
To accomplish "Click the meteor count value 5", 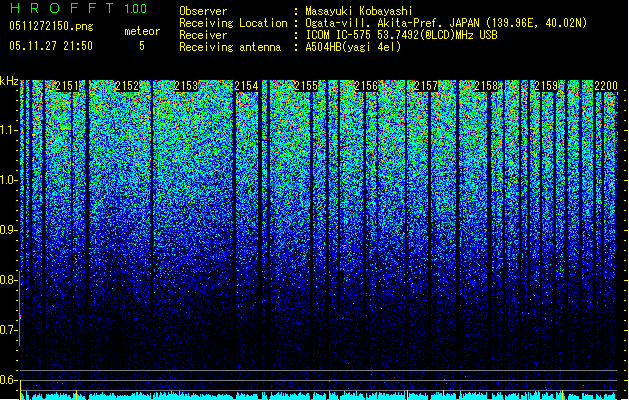I will (142, 46).
